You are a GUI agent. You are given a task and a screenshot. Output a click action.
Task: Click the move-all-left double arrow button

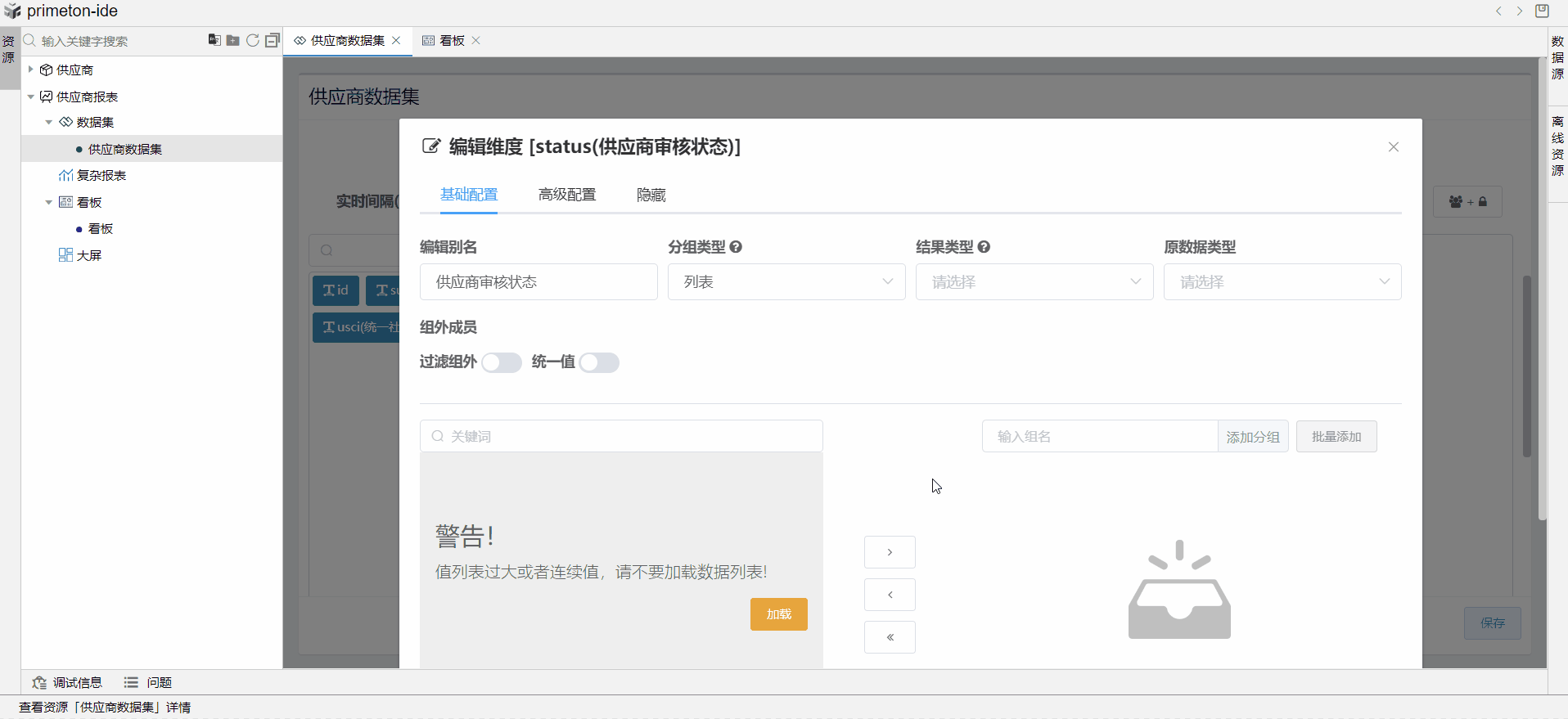(890, 637)
